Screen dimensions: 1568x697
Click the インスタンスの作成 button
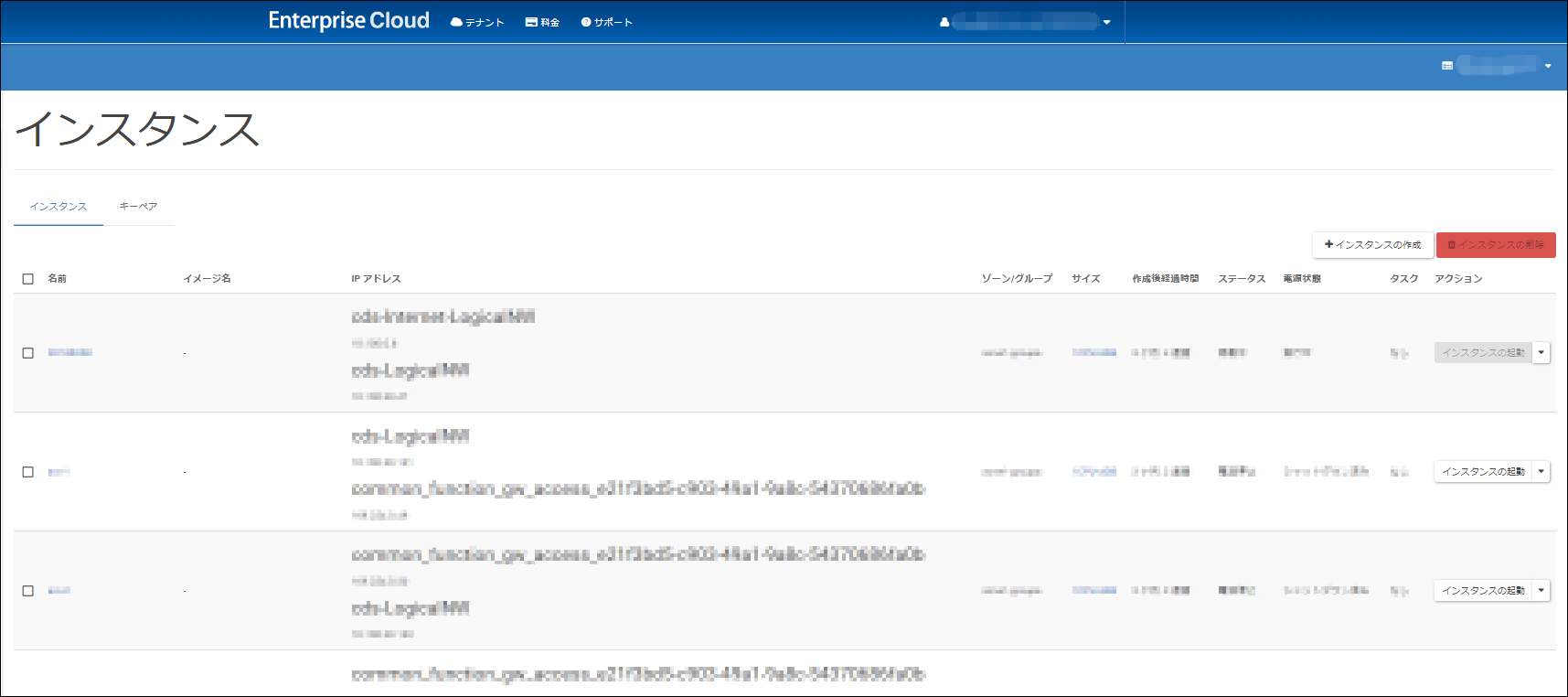(1372, 245)
